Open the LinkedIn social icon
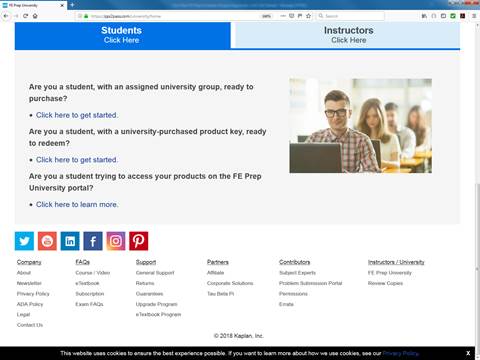 coord(70,241)
